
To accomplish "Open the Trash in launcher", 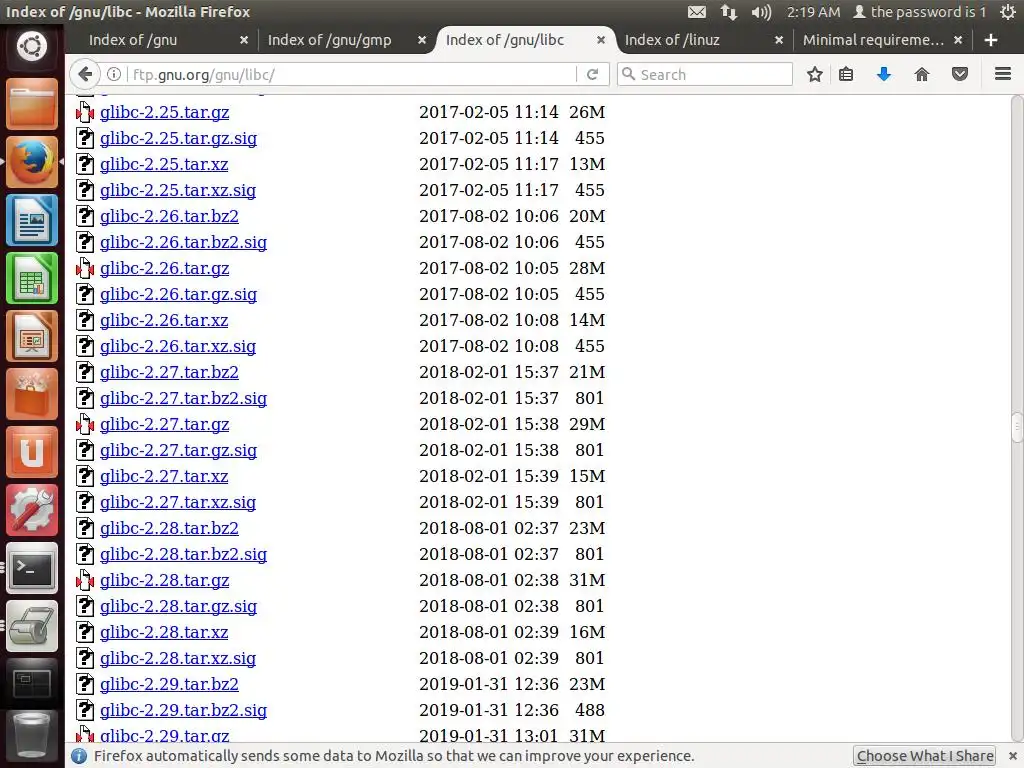I will (32, 737).
